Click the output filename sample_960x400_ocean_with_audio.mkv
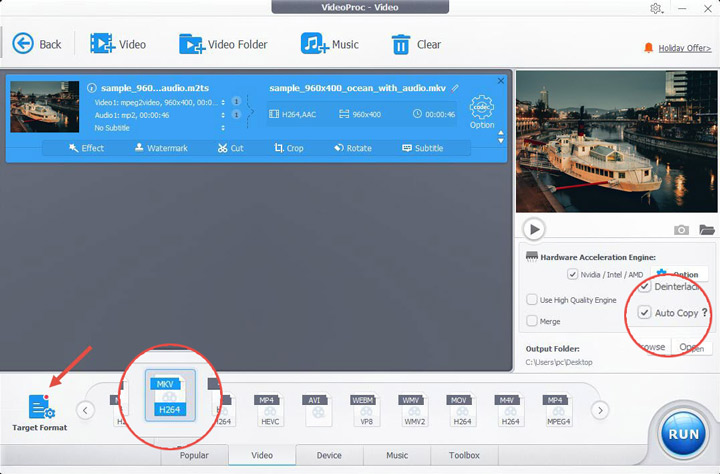The width and height of the screenshot is (720, 474). tap(357, 88)
